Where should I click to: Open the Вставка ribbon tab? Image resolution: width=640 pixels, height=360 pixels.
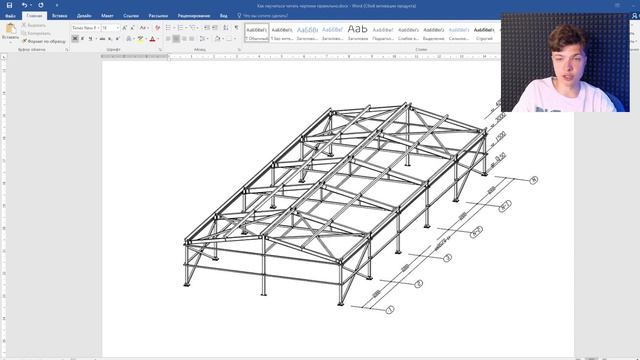pos(60,16)
